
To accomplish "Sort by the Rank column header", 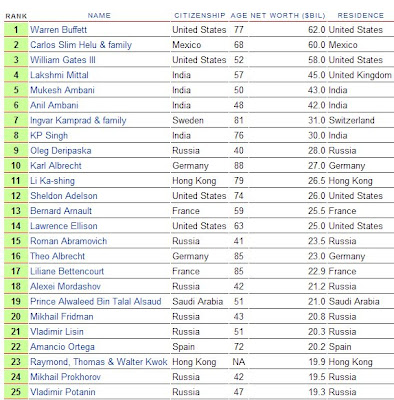I will pyautogui.click(x=16, y=16).
